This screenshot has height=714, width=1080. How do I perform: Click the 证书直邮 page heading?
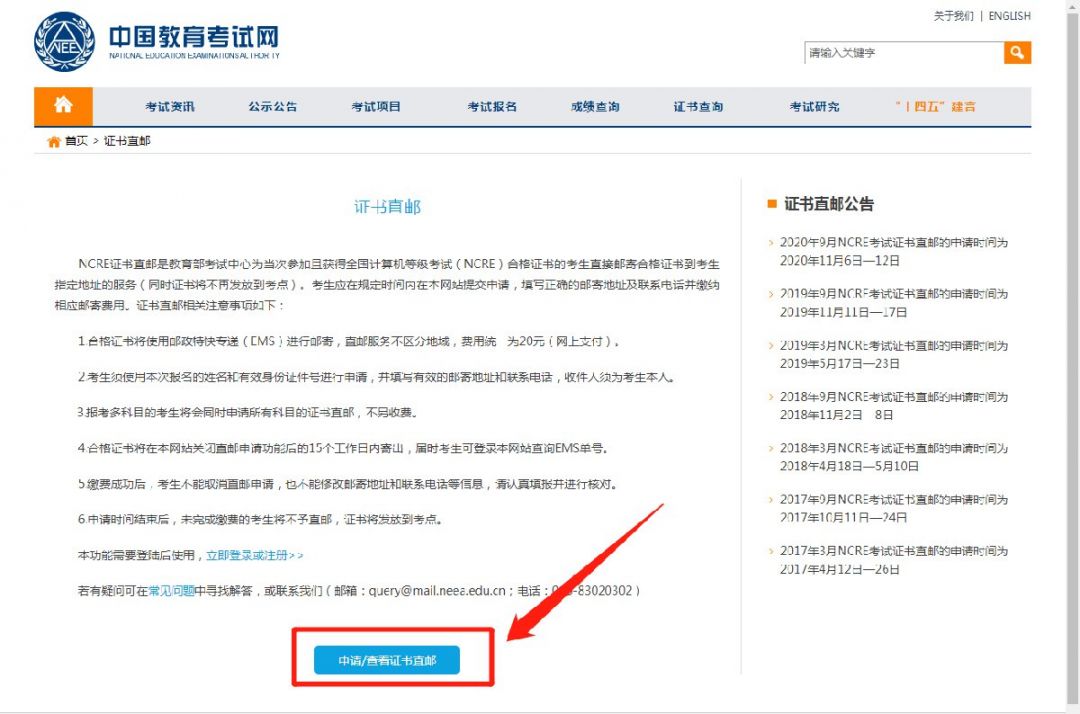coord(387,207)
